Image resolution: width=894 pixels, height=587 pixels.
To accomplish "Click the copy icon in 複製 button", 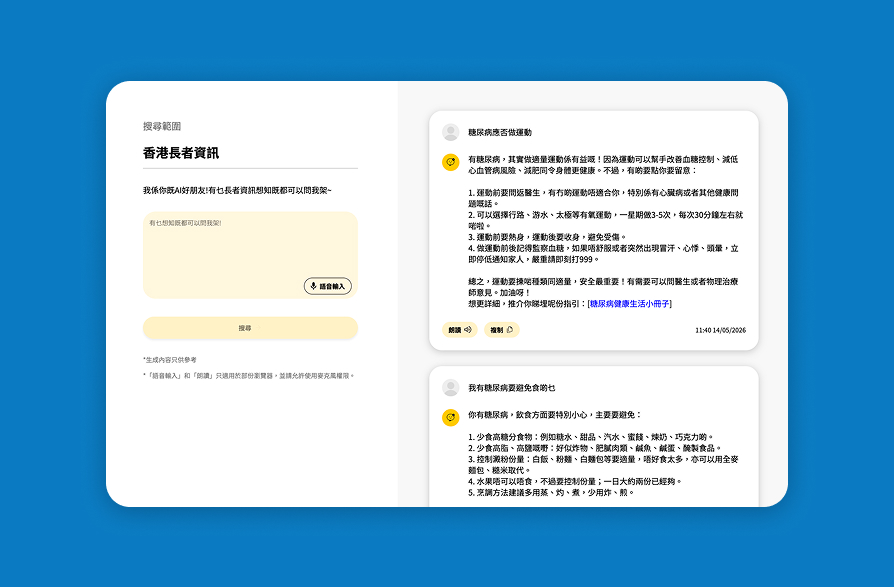I will [x=510, y=330].
